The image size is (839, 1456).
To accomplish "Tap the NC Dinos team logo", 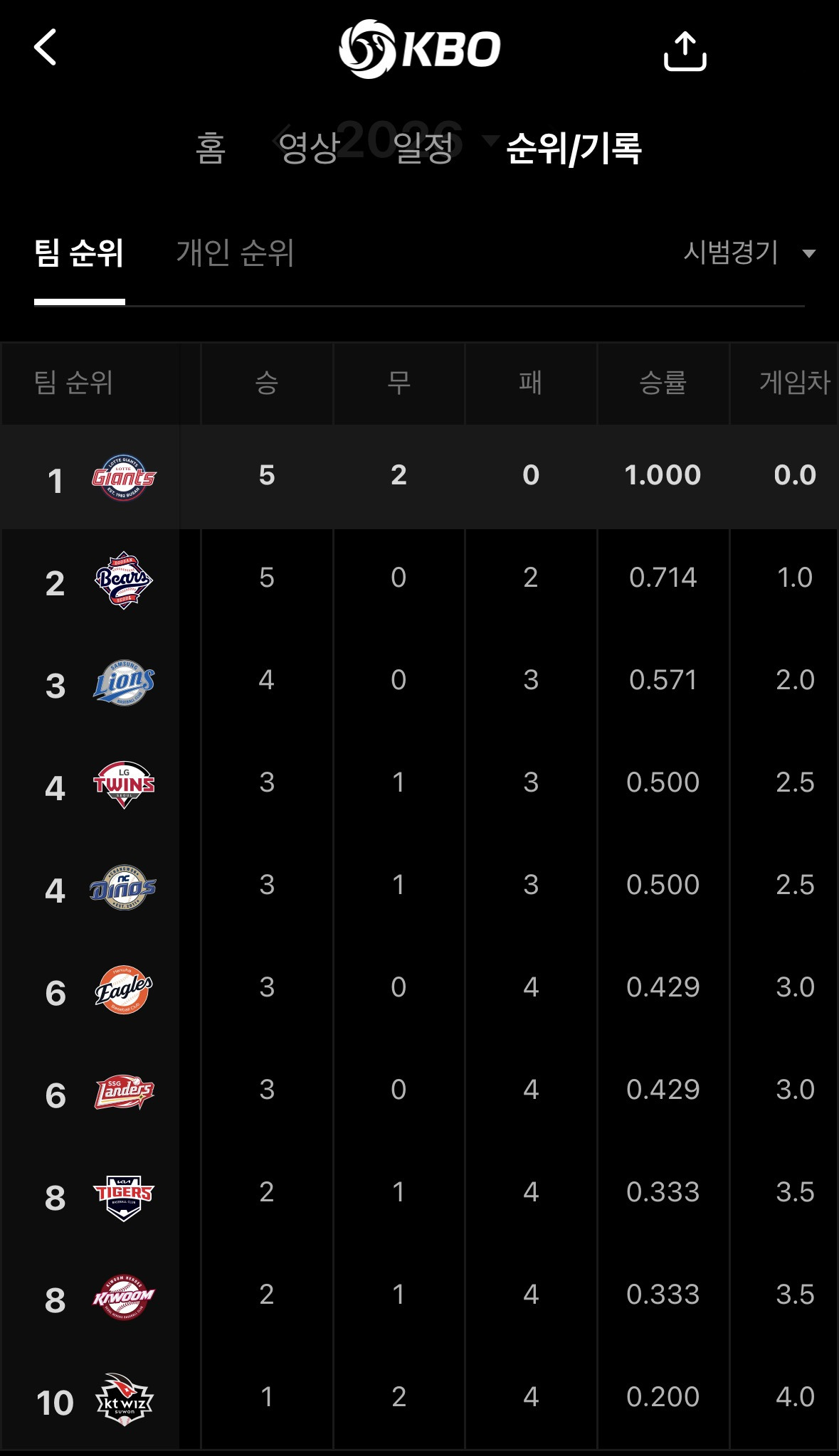I will (124, 888).
